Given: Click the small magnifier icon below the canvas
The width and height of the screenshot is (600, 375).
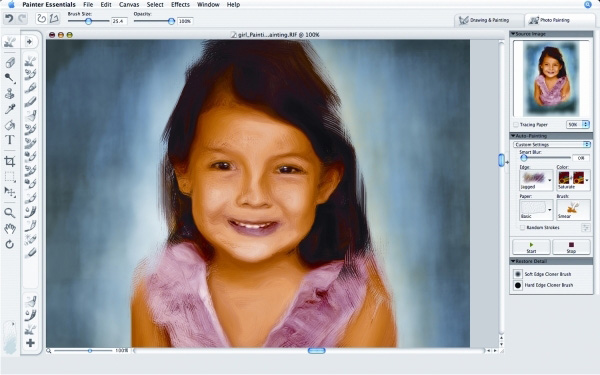Looking at the screenshot, I should tap(49, 351).
